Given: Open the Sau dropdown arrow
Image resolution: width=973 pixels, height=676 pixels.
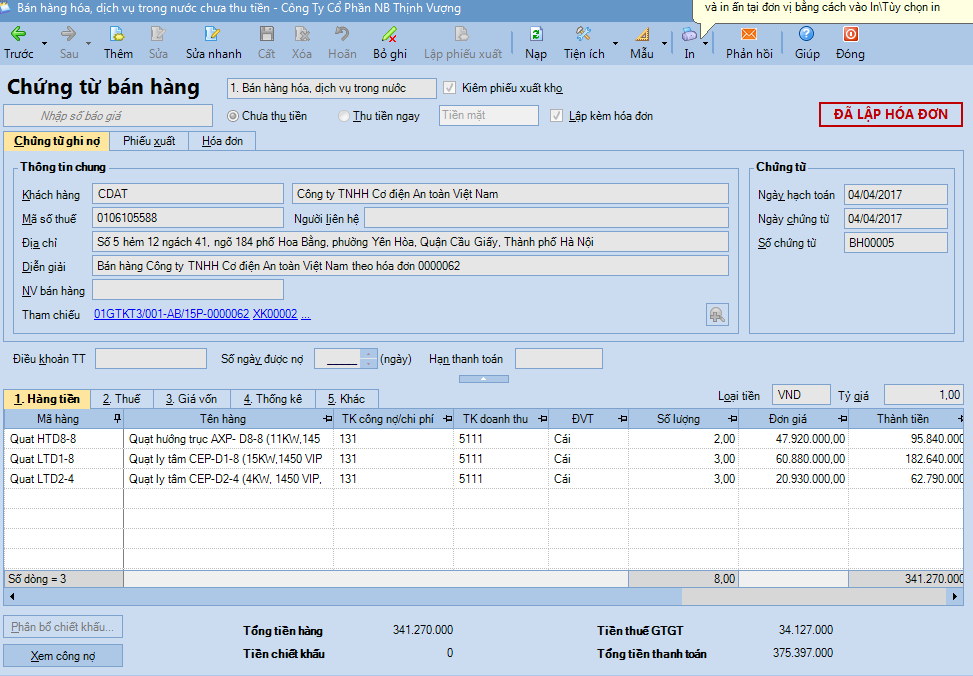Looking at the screenshot, I should pyautogui.click(x=88, y=43).
